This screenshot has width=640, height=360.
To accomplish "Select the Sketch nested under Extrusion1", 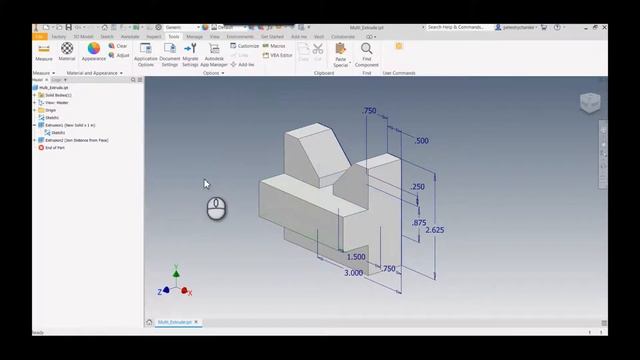I will tap(55, 133).
